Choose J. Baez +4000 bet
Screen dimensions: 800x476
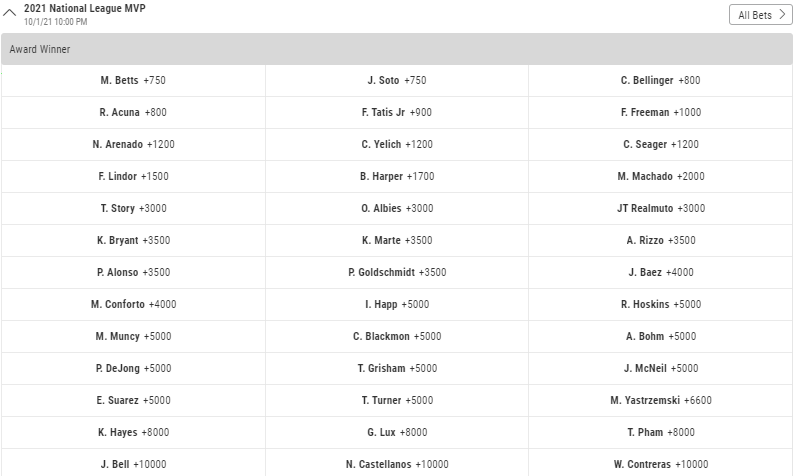coord(661,272)
